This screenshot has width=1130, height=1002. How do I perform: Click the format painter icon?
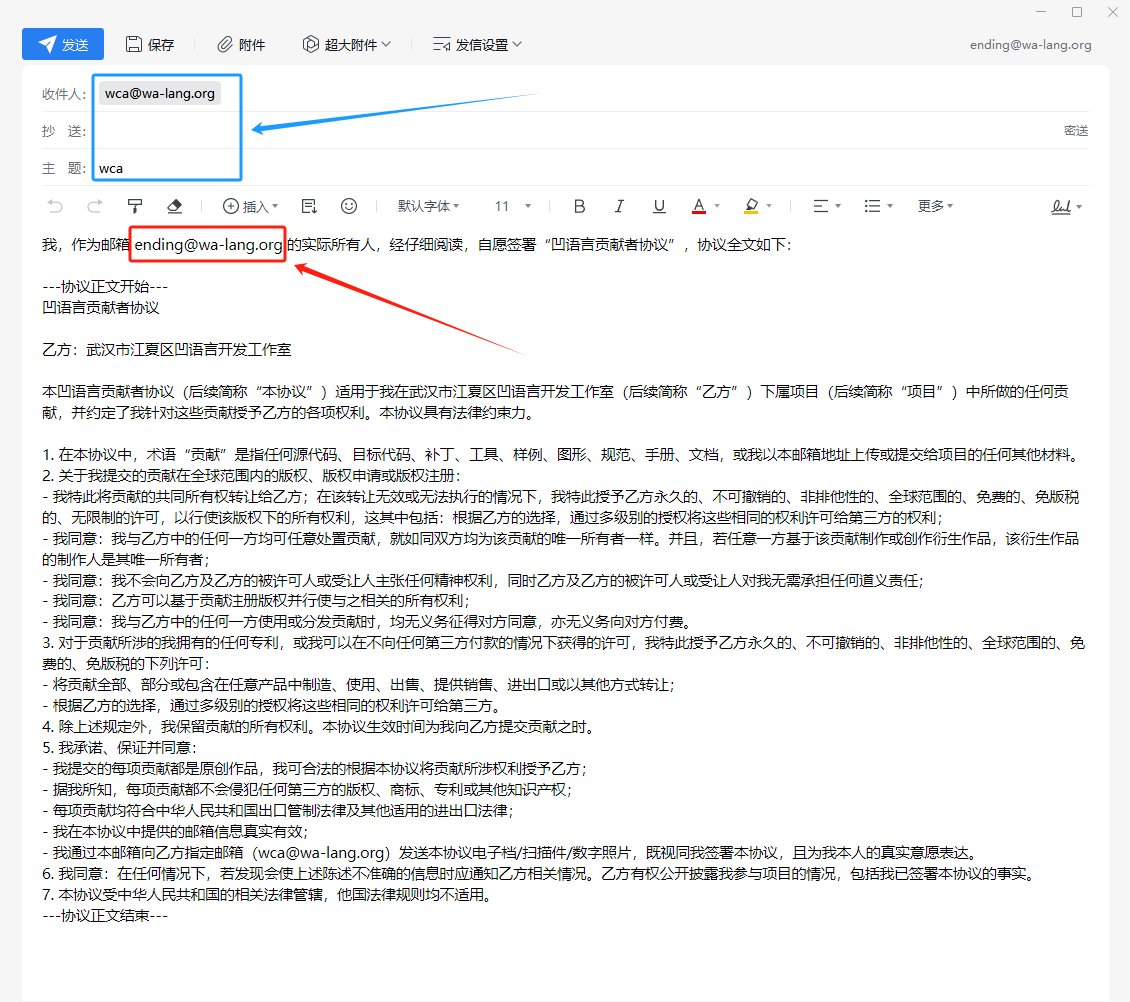click(x=135, y=206)
